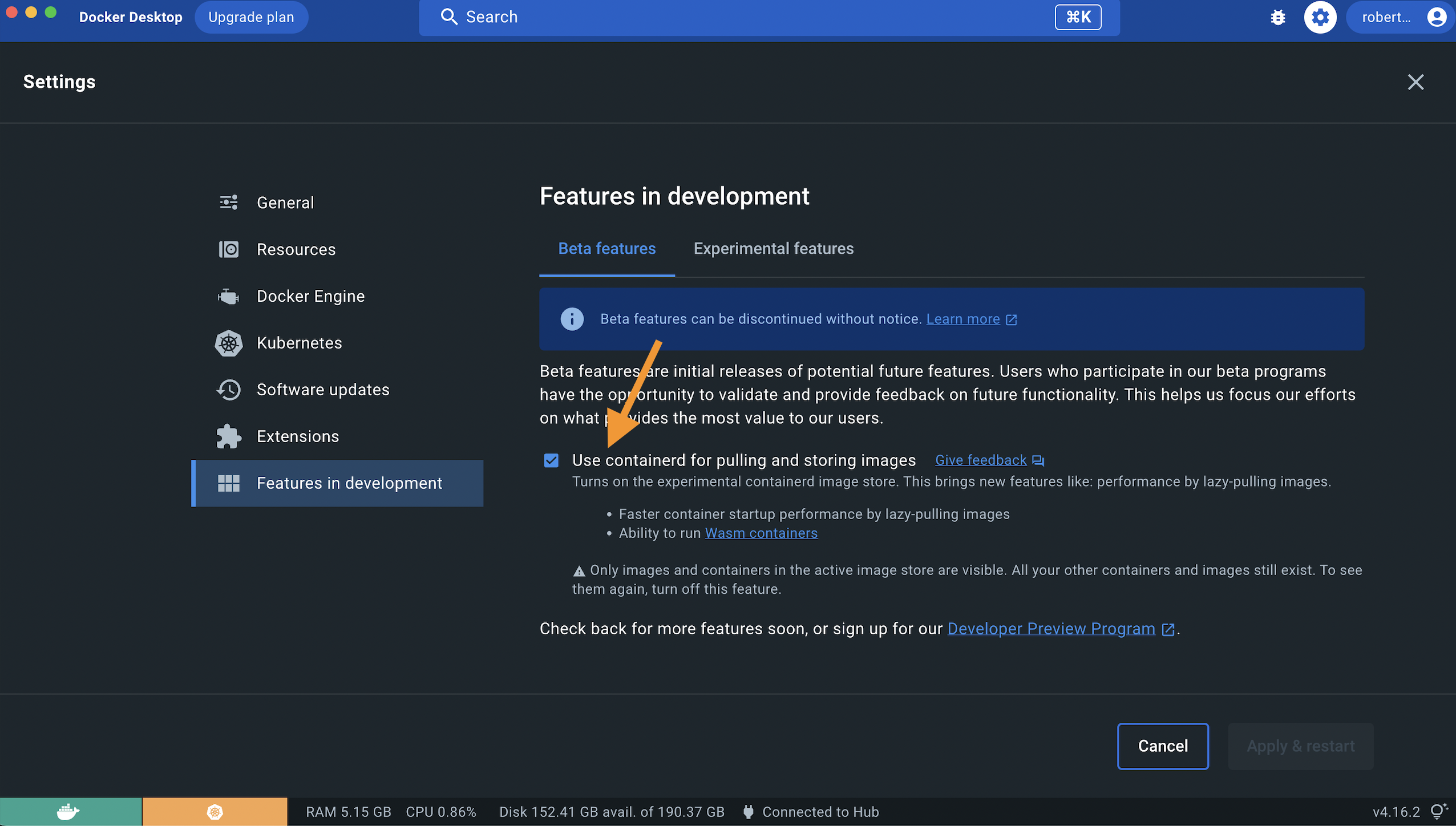Select the Beta features tab

click(606, 249)
